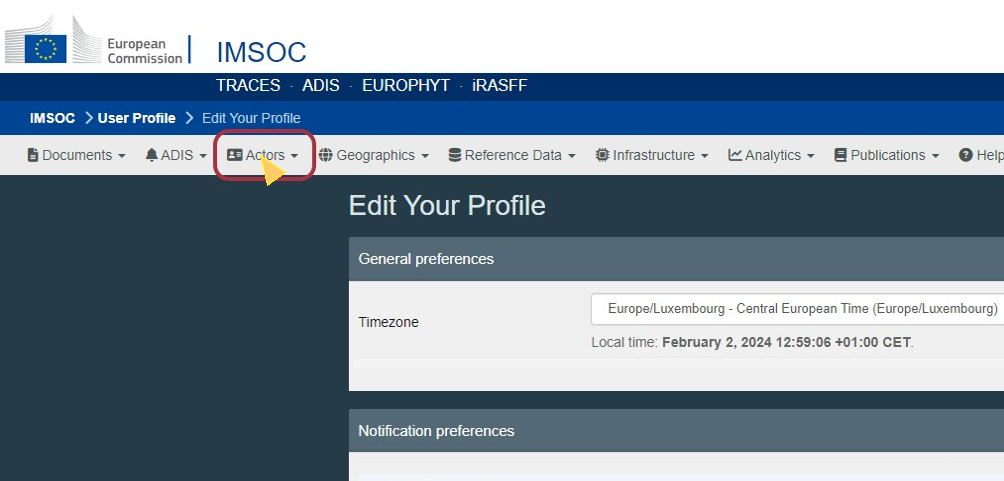Open the Timezone Europe/Luxembourg dropdown
The width and height of the screenshot is (1004, 481).
[x=797, y=309]
